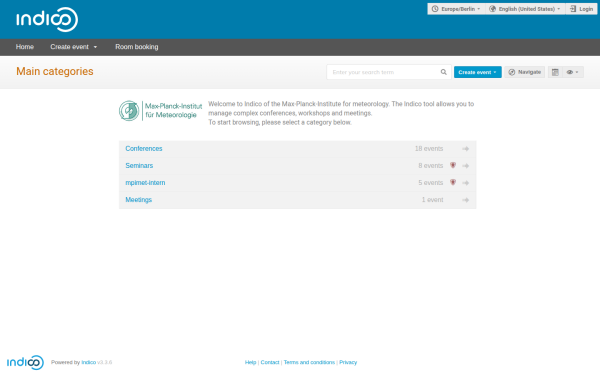Click the Help link in the footer

250,362
